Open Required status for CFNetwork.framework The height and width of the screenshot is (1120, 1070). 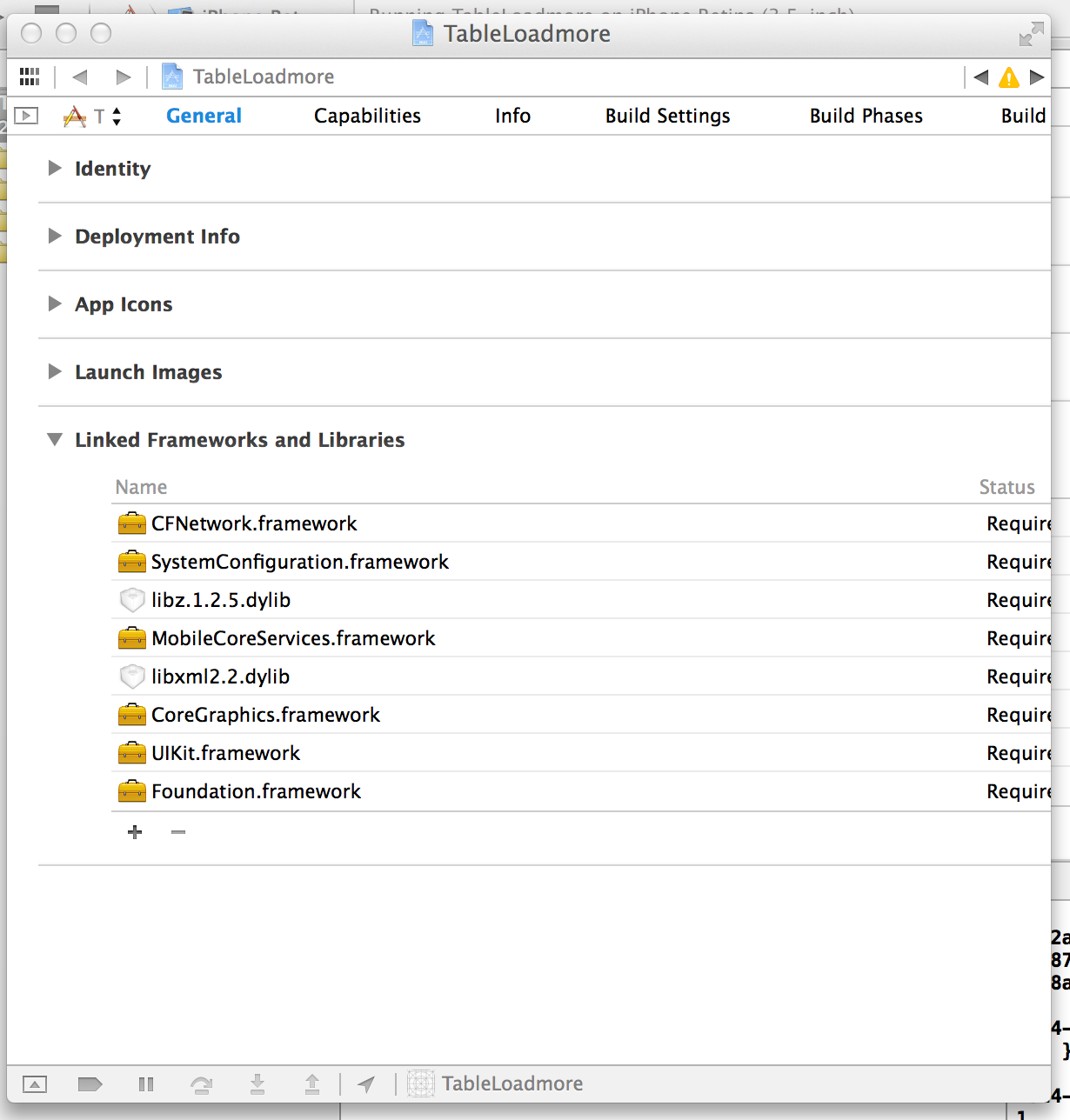coord(1018,523)
